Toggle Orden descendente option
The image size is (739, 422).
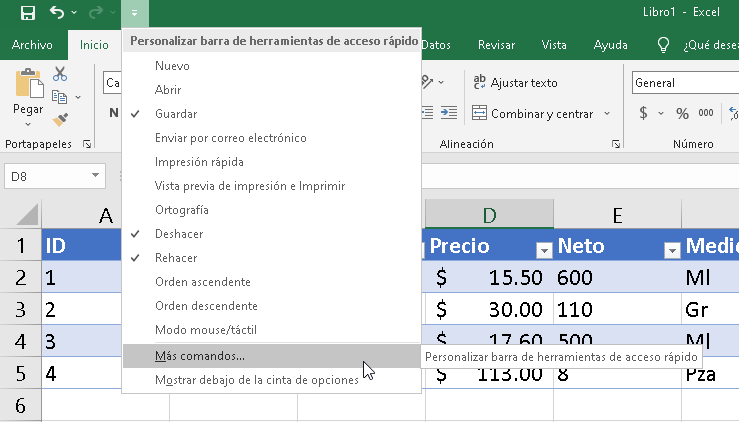click(x=271, y=306)
